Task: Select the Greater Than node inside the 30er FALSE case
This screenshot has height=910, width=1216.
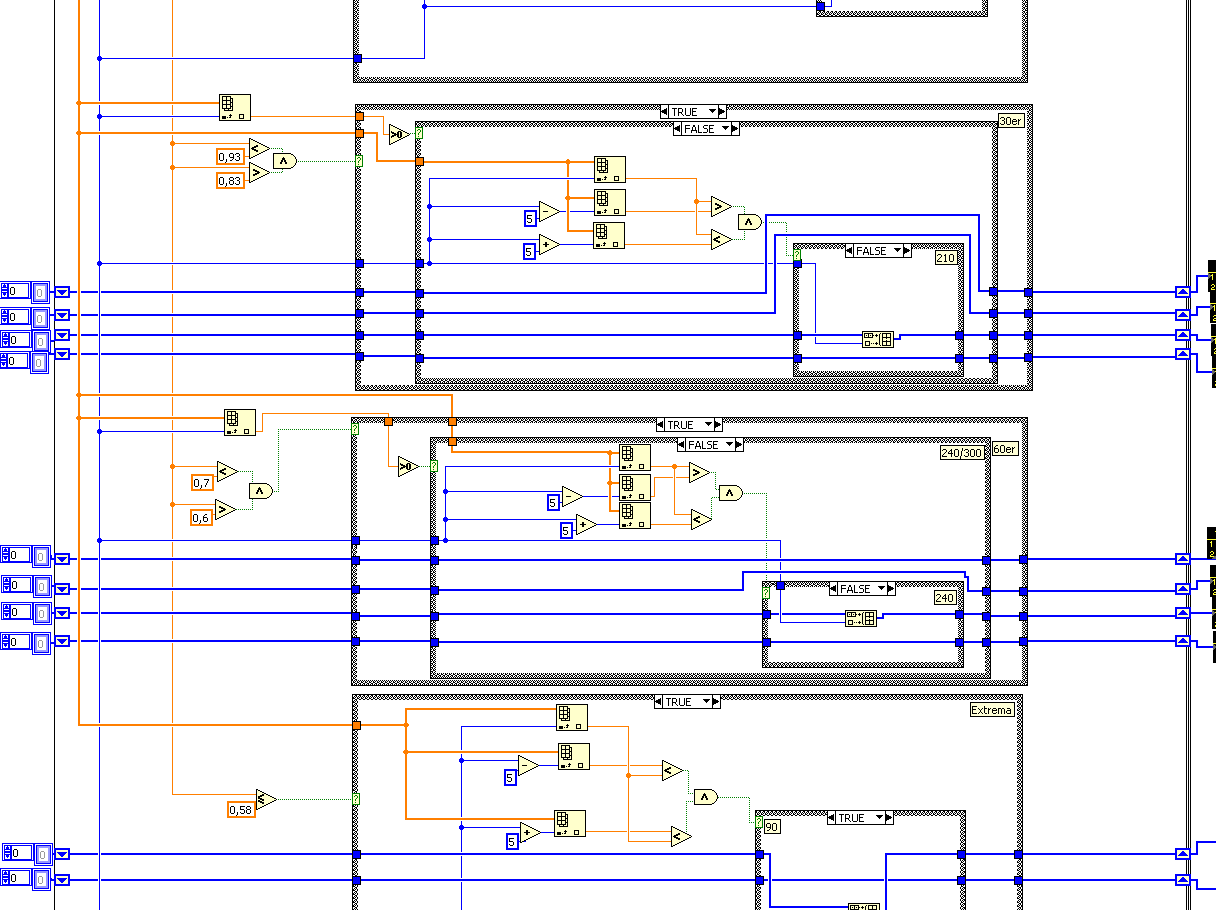Action: [721, 207]
